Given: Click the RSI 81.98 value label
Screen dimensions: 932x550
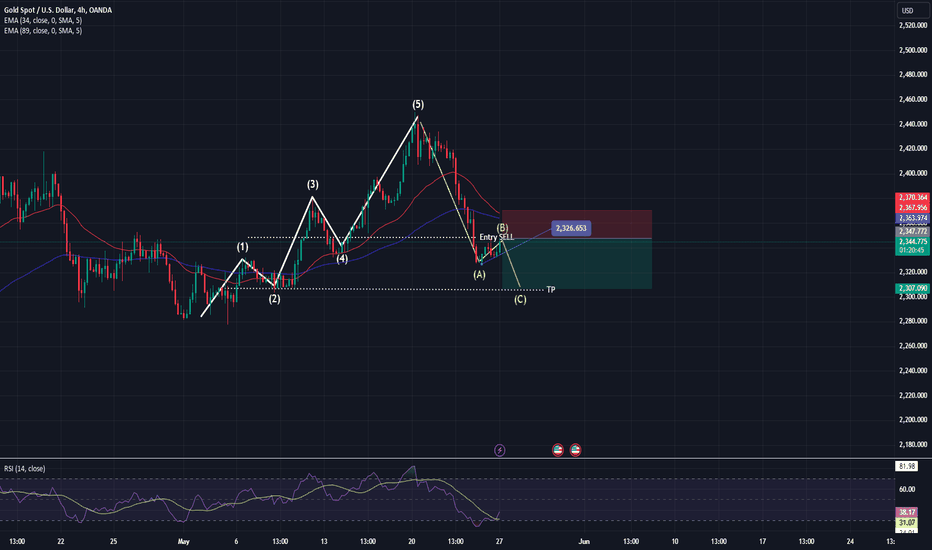Looking at the screenshot, I should [x=907, y=466].
